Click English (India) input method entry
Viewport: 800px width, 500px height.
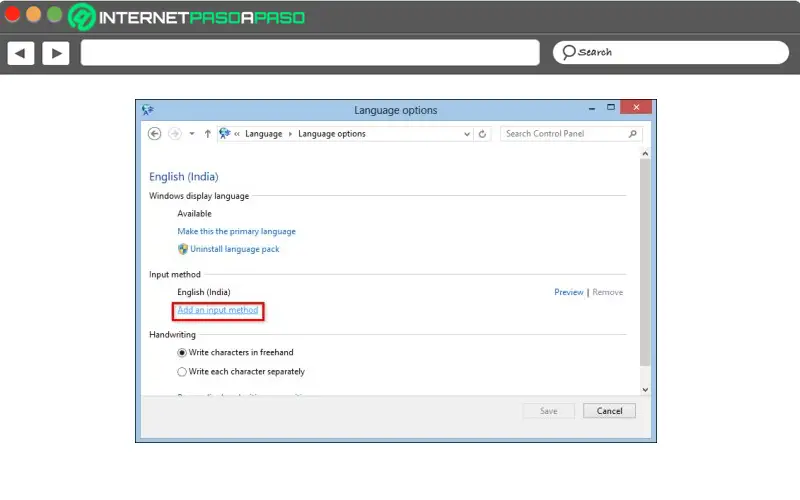click(x=204, y=292)
